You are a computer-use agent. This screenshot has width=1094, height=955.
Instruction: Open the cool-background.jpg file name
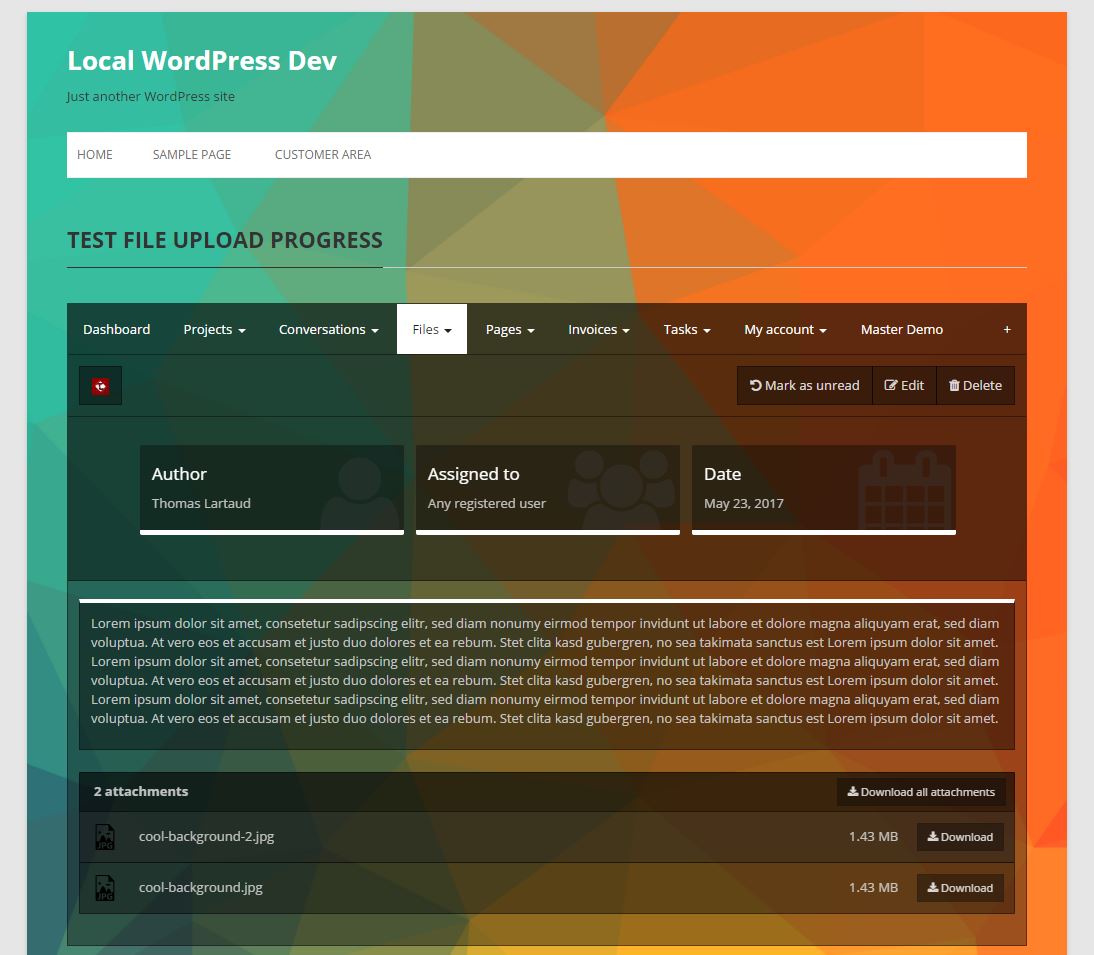coord(201,887)
